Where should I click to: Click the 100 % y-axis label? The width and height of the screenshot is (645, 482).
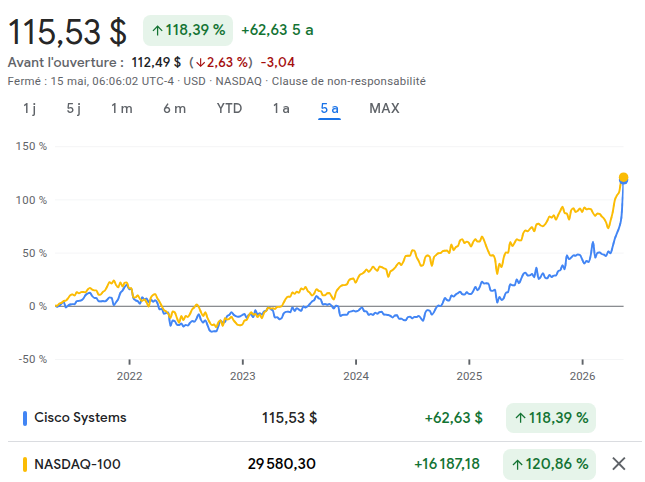pyautogui.click(x=31, y=200)
